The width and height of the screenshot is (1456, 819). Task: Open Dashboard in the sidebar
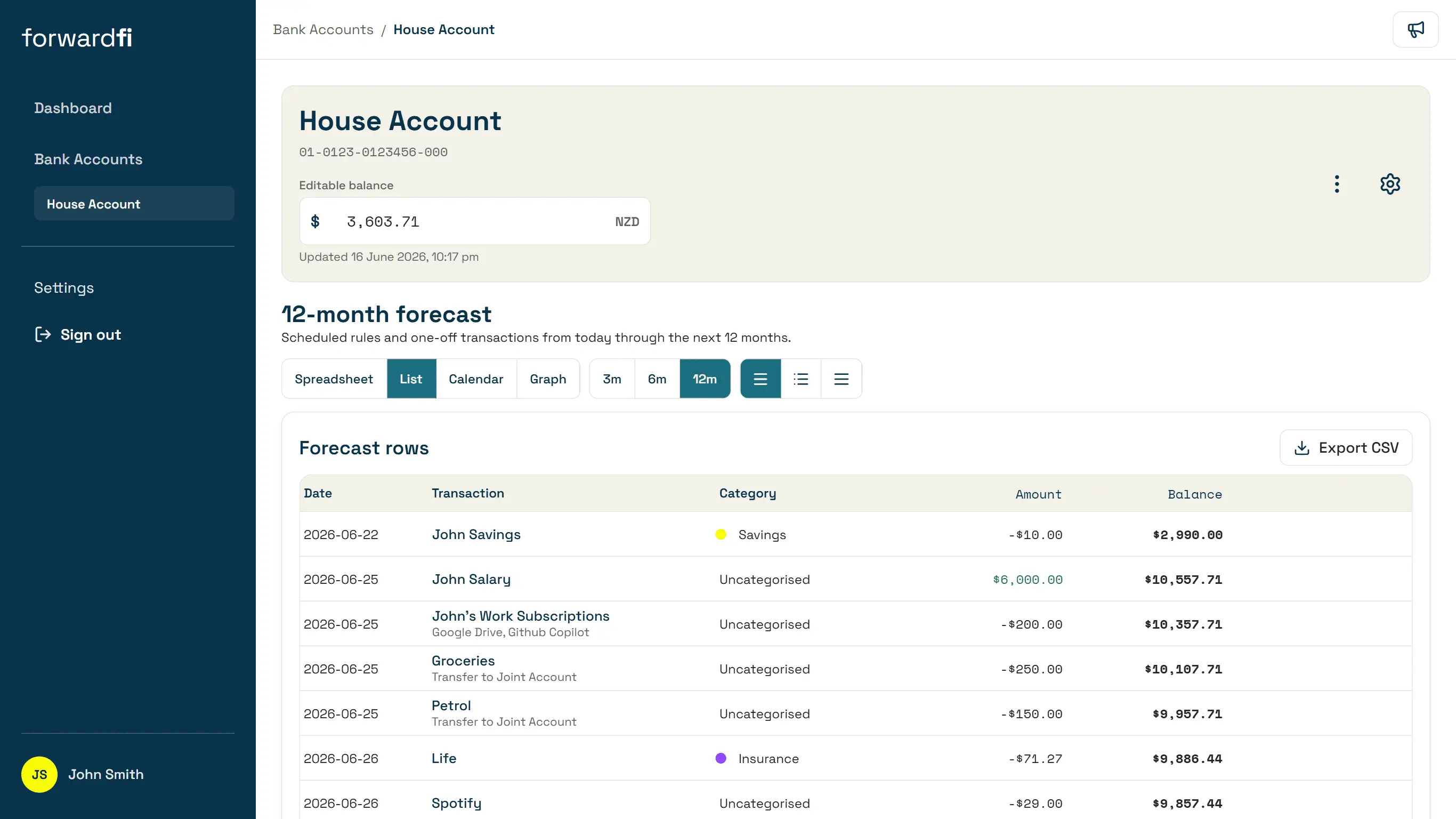point(73,108)
